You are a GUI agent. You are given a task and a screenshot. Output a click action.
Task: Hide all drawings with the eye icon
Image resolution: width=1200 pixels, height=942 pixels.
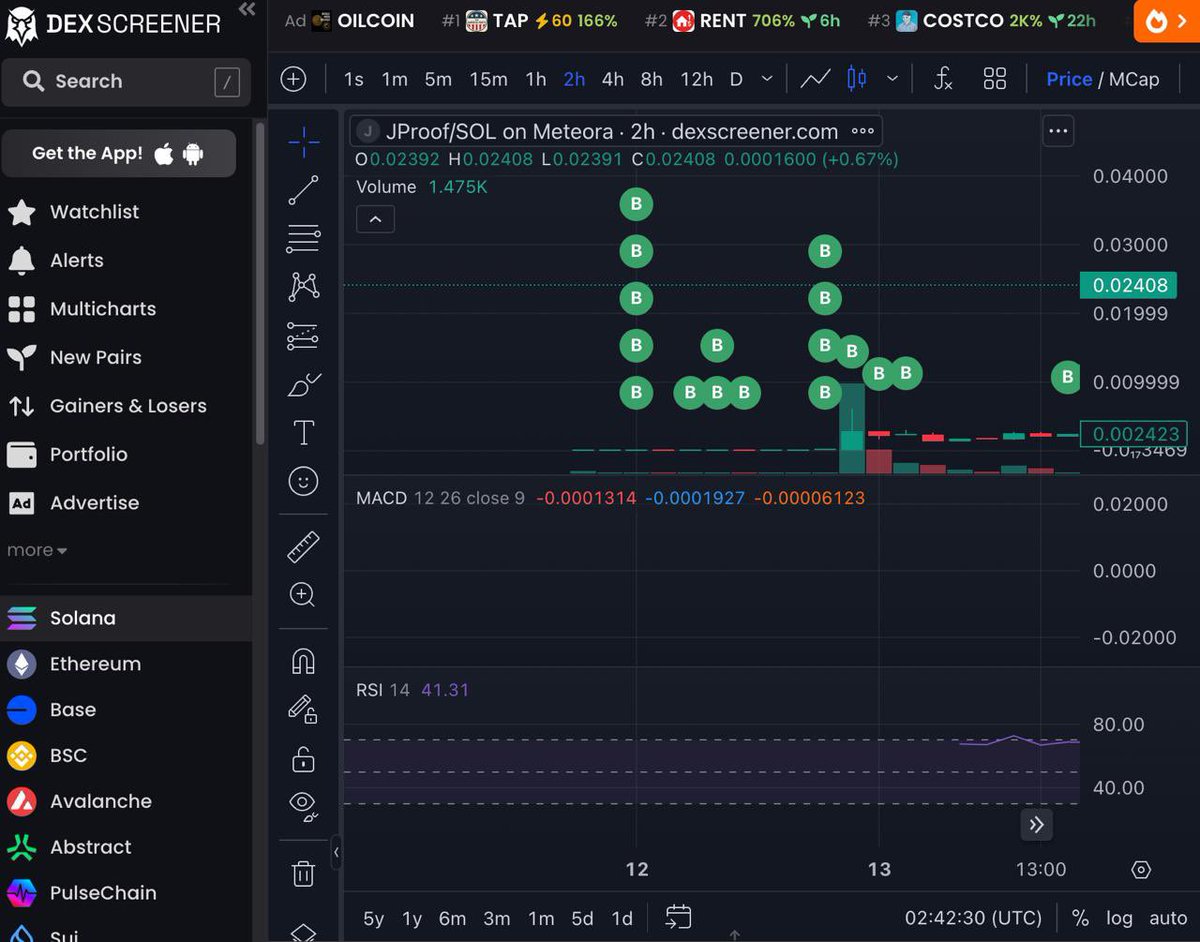pos(303,804)
